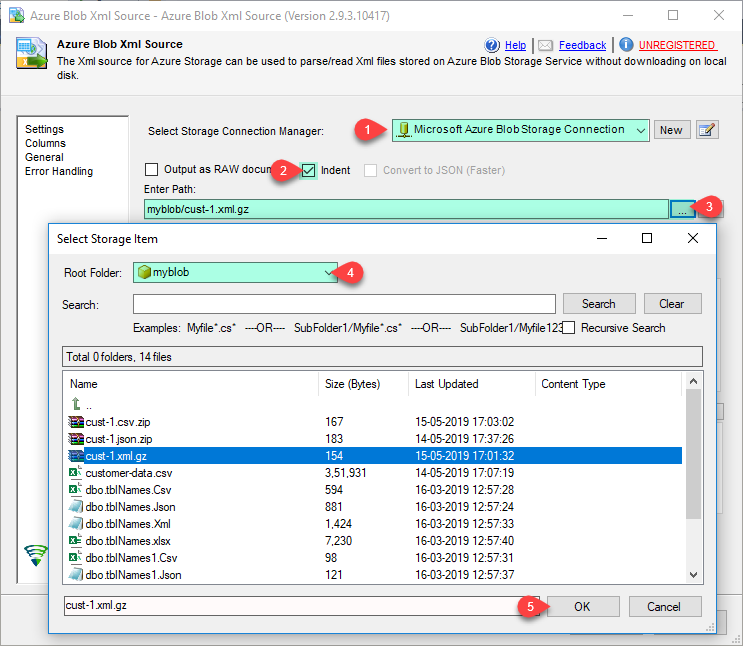The width and height of the screenshot is (743, 646).
Task: Close the Select Storage Item dialog
Action: click(693, 238)
